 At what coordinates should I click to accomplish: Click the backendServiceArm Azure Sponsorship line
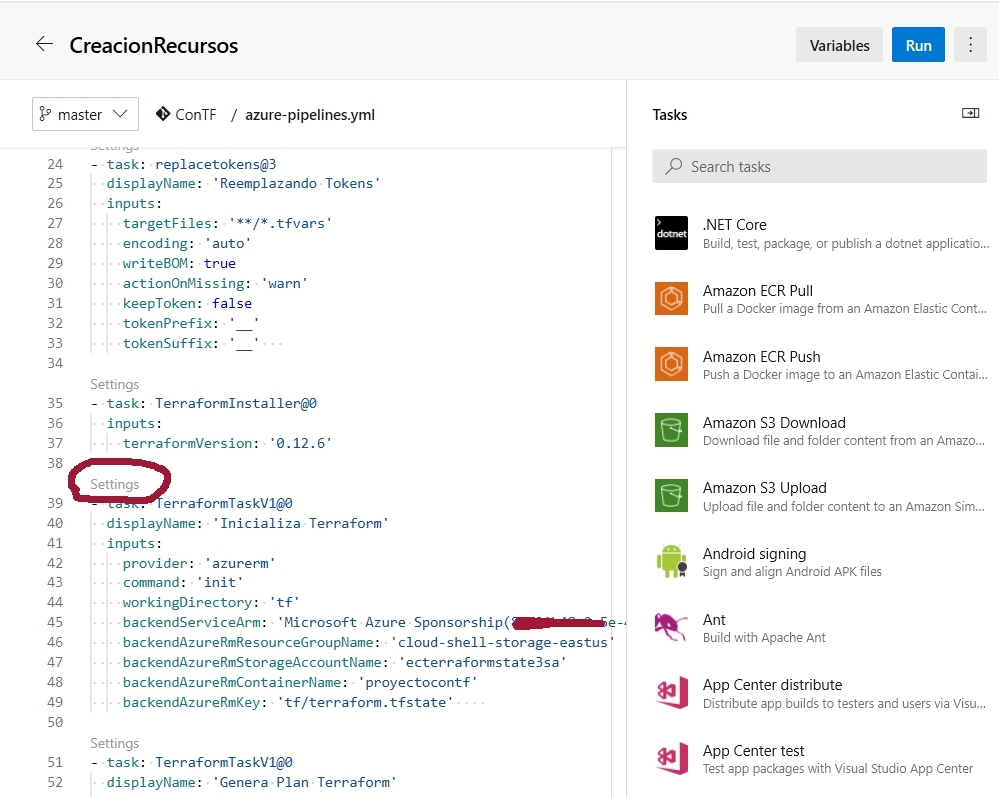click(374, 622)
